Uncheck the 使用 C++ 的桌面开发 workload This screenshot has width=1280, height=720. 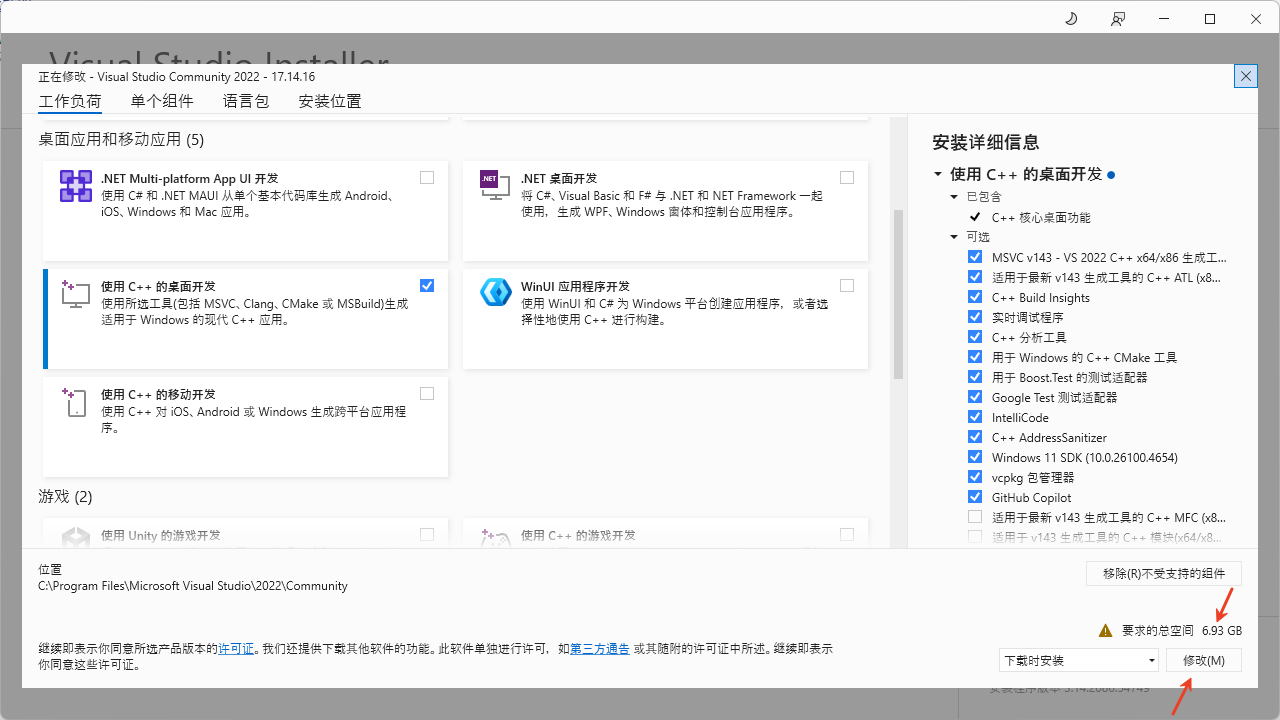click(427, 286)
